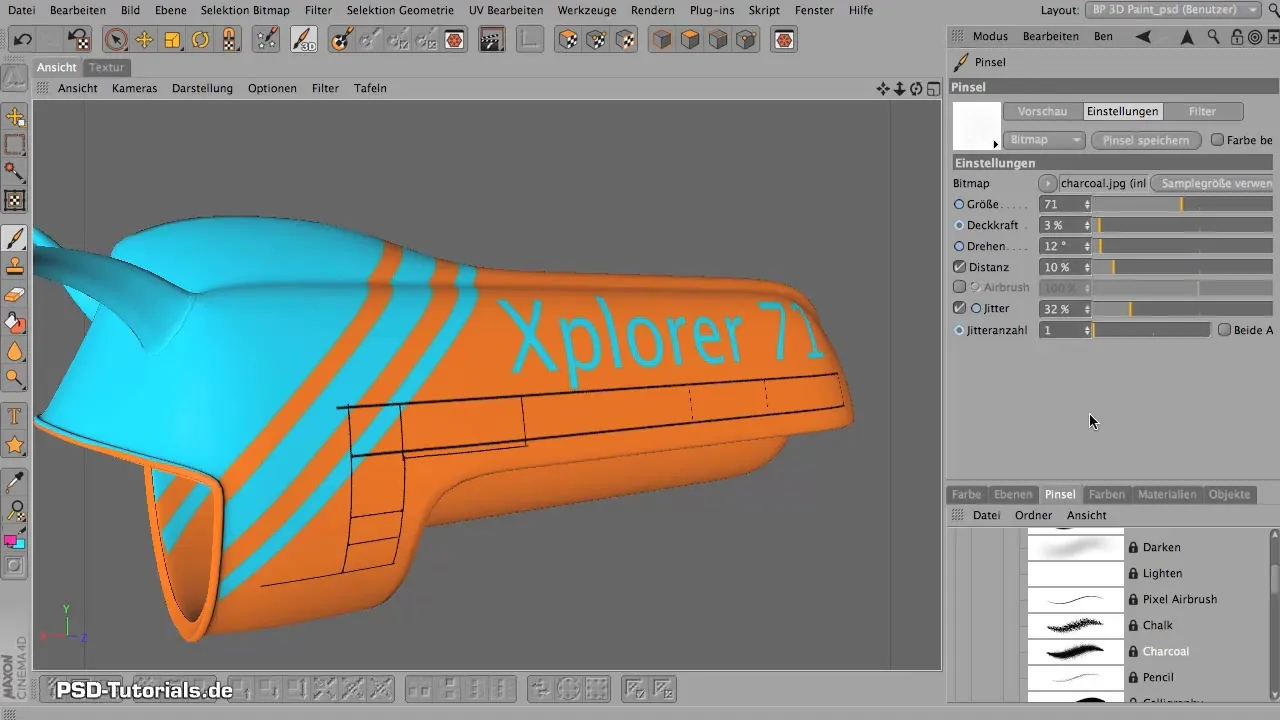Click the Samplegröße verwenden button
Screen dimensions: 1280x720
pyautogui.click(x=1213, y=183)
